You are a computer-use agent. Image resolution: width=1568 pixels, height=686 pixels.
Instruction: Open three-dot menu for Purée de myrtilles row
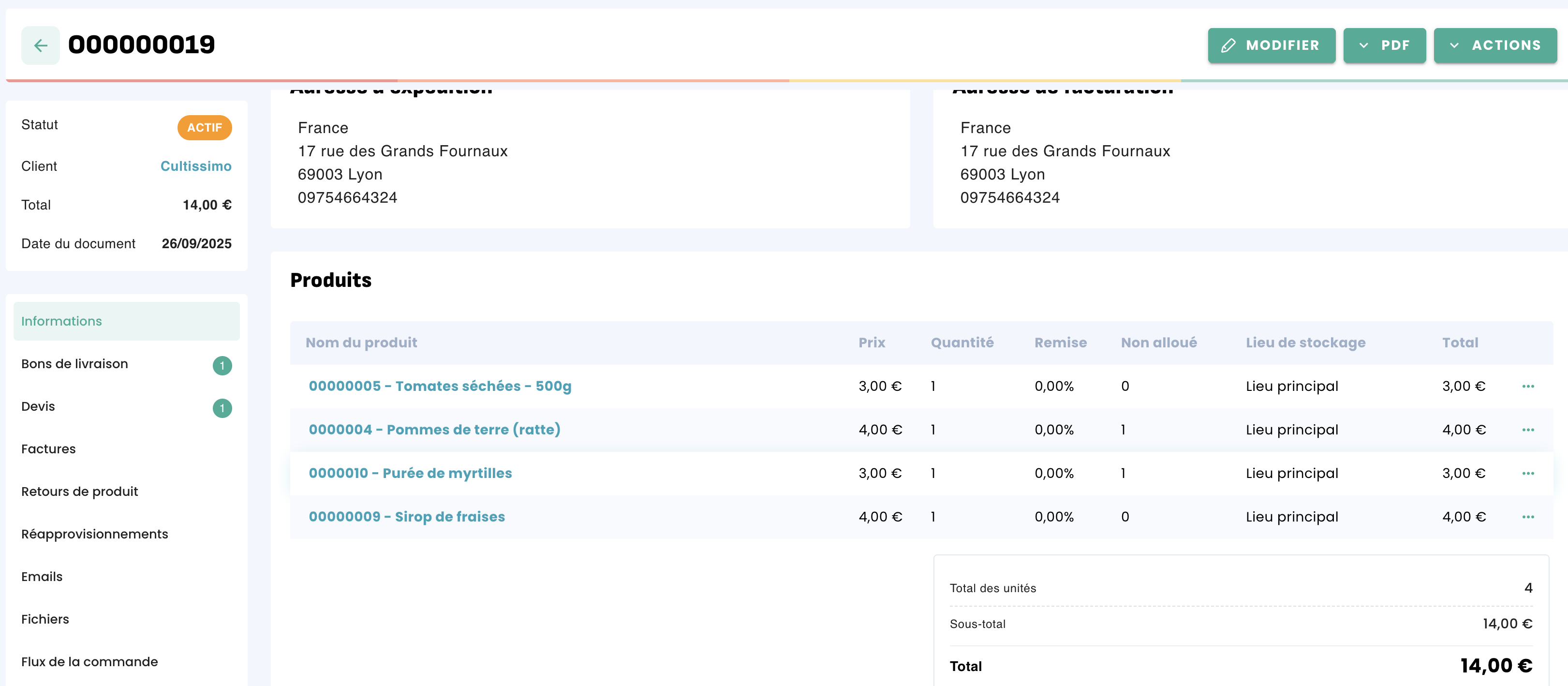coord(1527,473)
